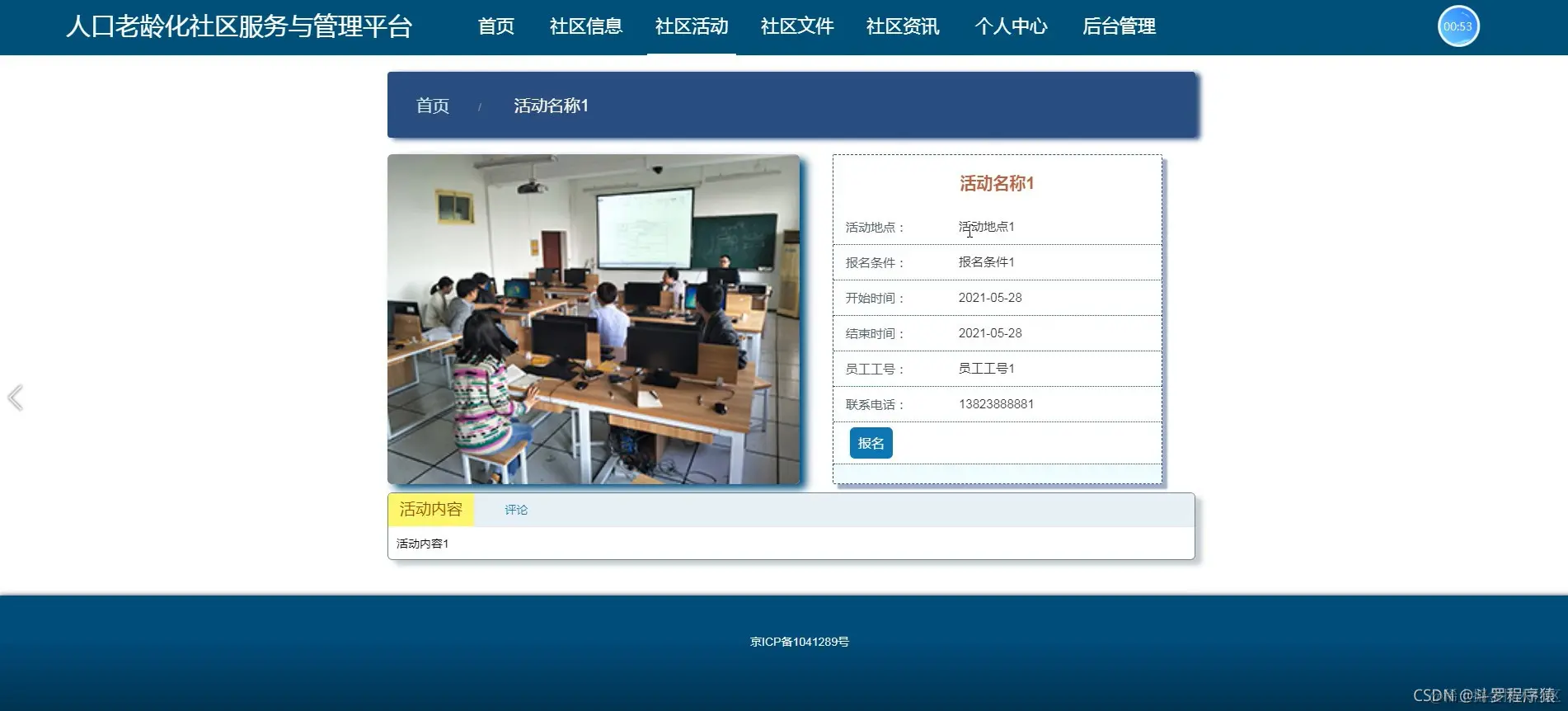The width and height of the screenshot is (1568, 711).
Task: Open the 后台管理 menu item
Action: coord(1119,26)
